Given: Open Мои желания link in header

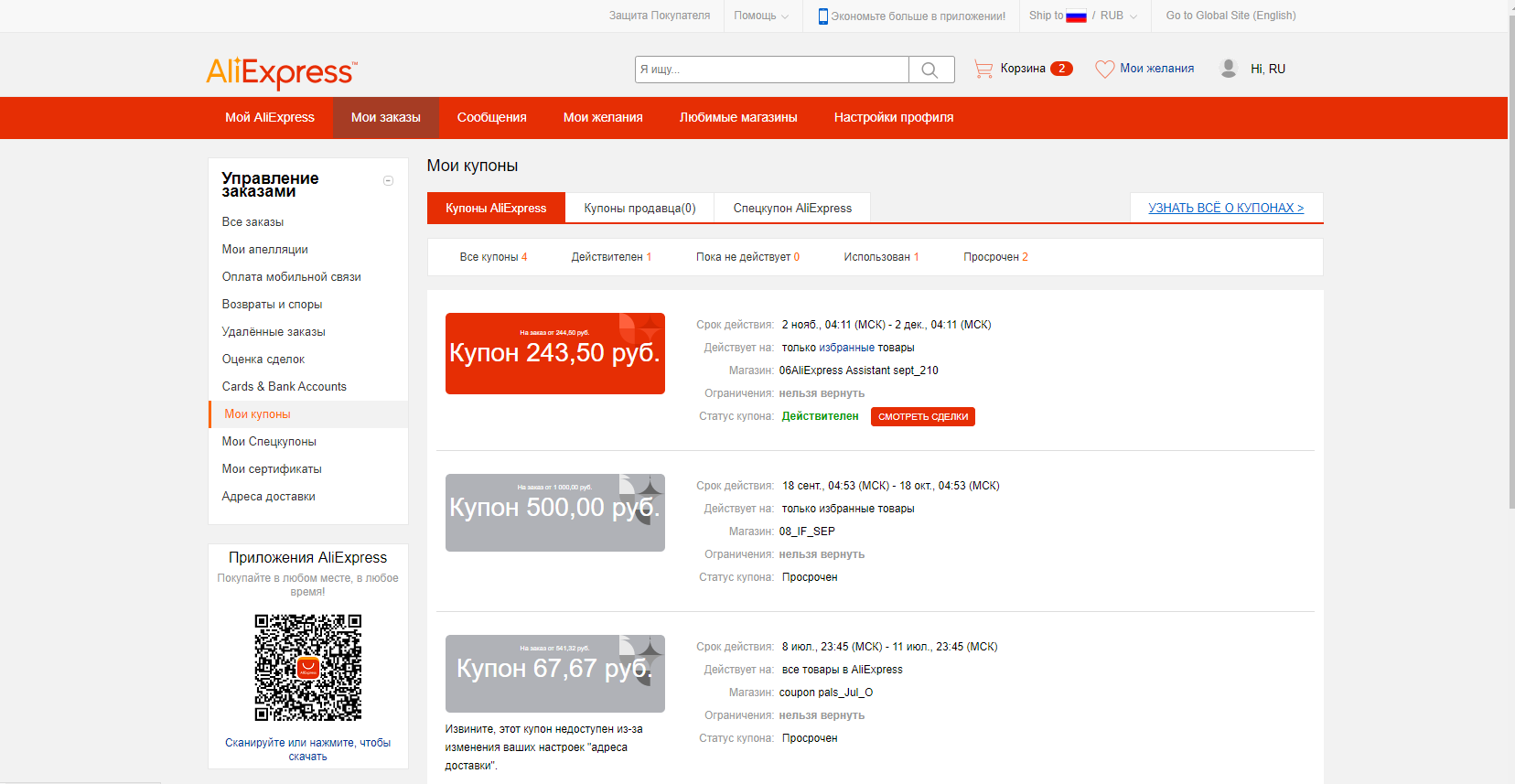Looking at the screenshot, I should pos(1157,69).
